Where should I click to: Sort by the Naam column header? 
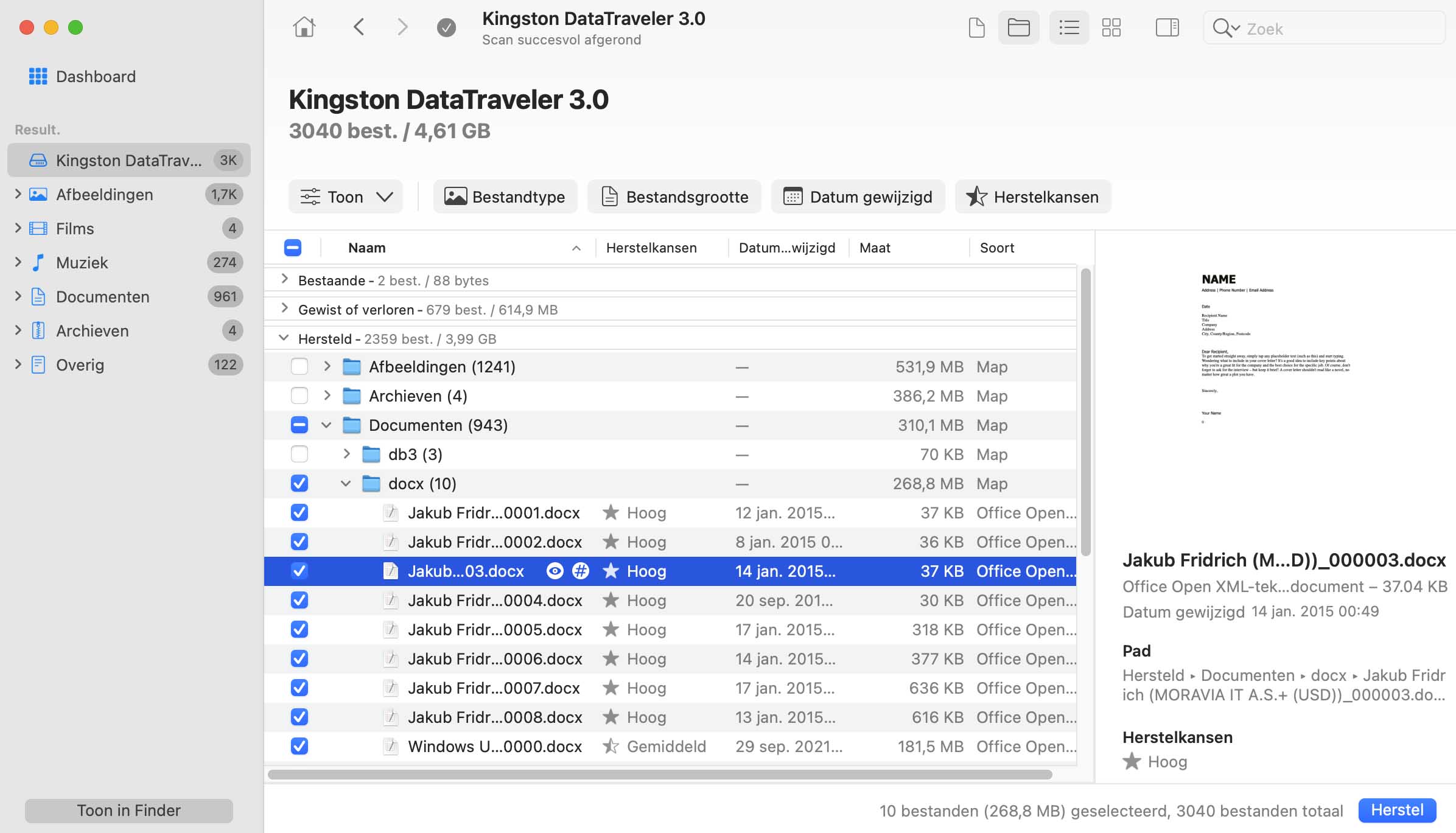coord(458,248)
